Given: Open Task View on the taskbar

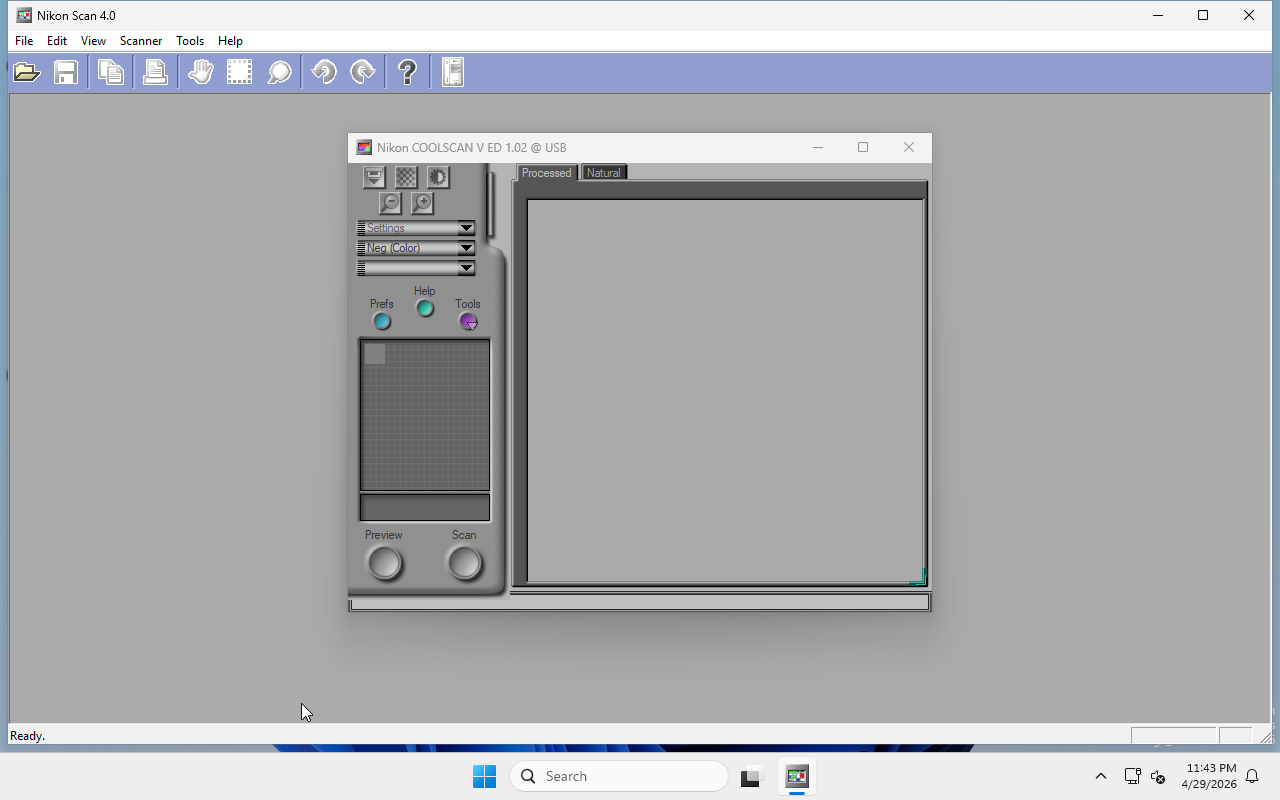Looking at the screenshot, I should pos(751,776).
